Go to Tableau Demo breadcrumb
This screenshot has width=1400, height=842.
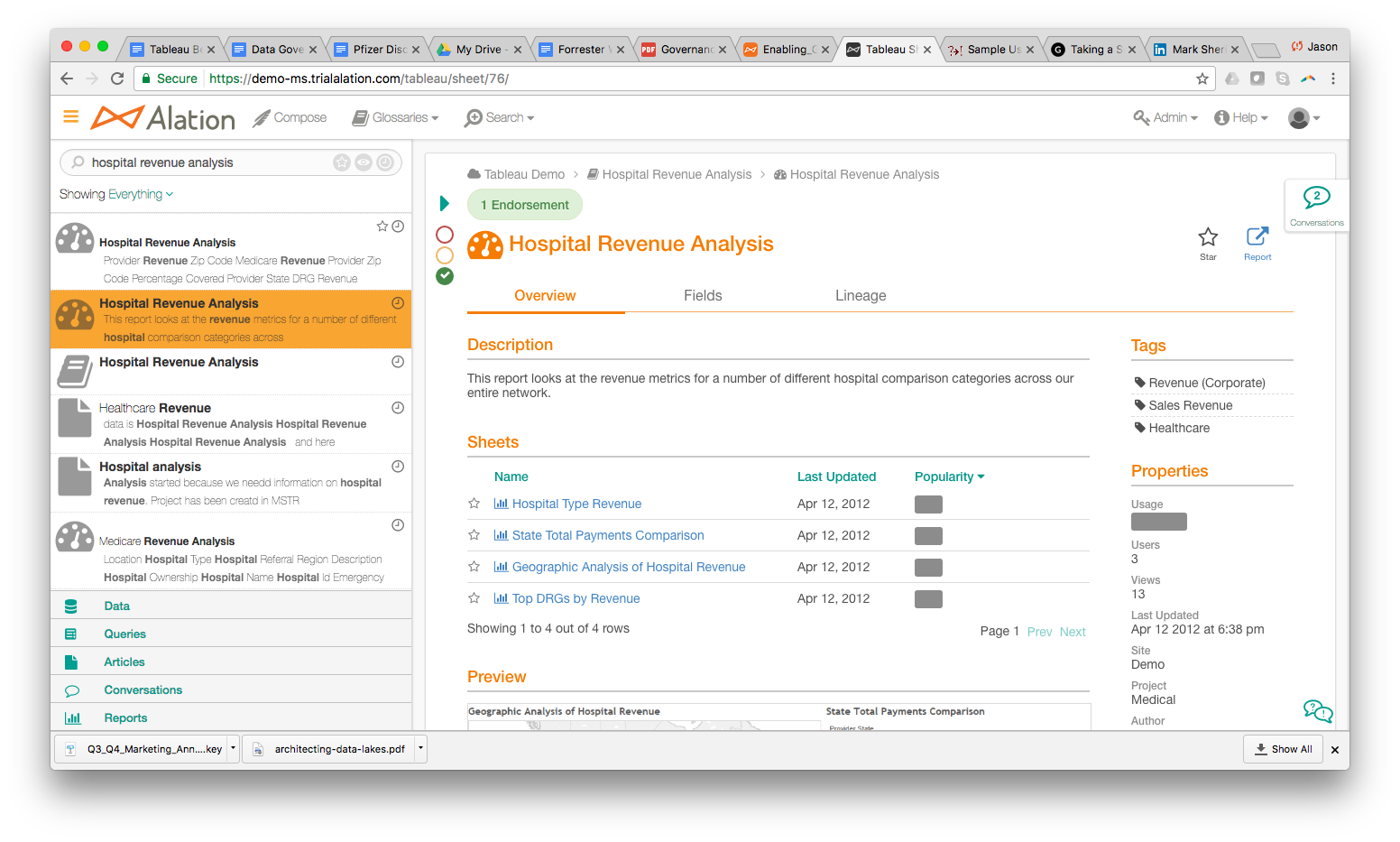tap(516, 174)
